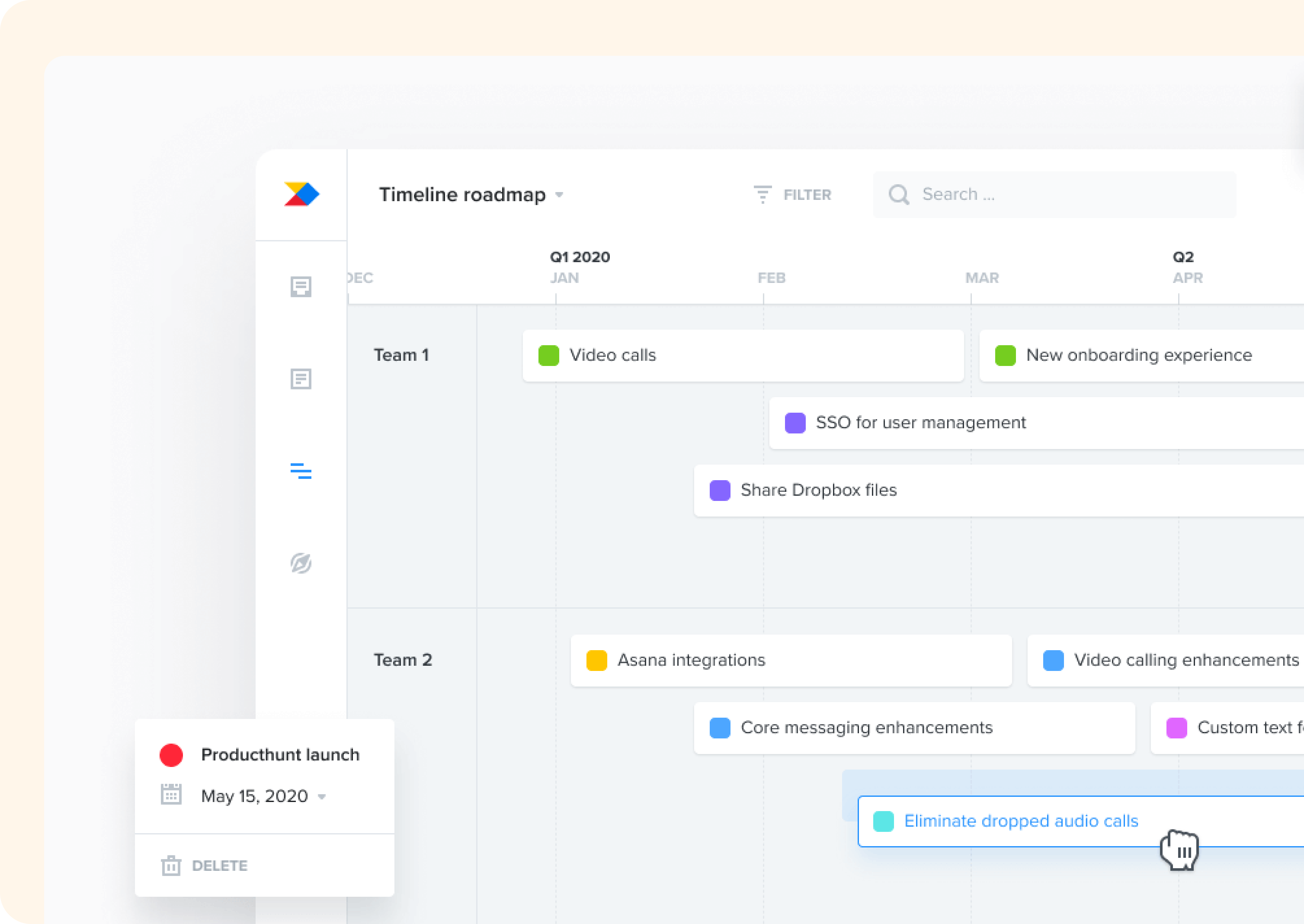
Task: Expand the Timeline roadmap view dropdown
Action: pos(560,195)
